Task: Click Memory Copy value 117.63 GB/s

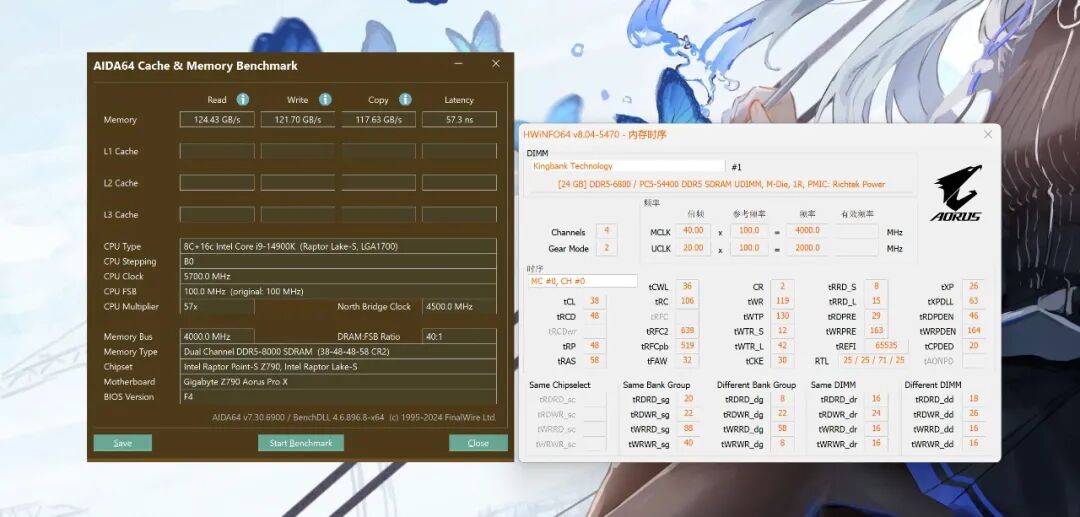Action: tap(378, 120)
